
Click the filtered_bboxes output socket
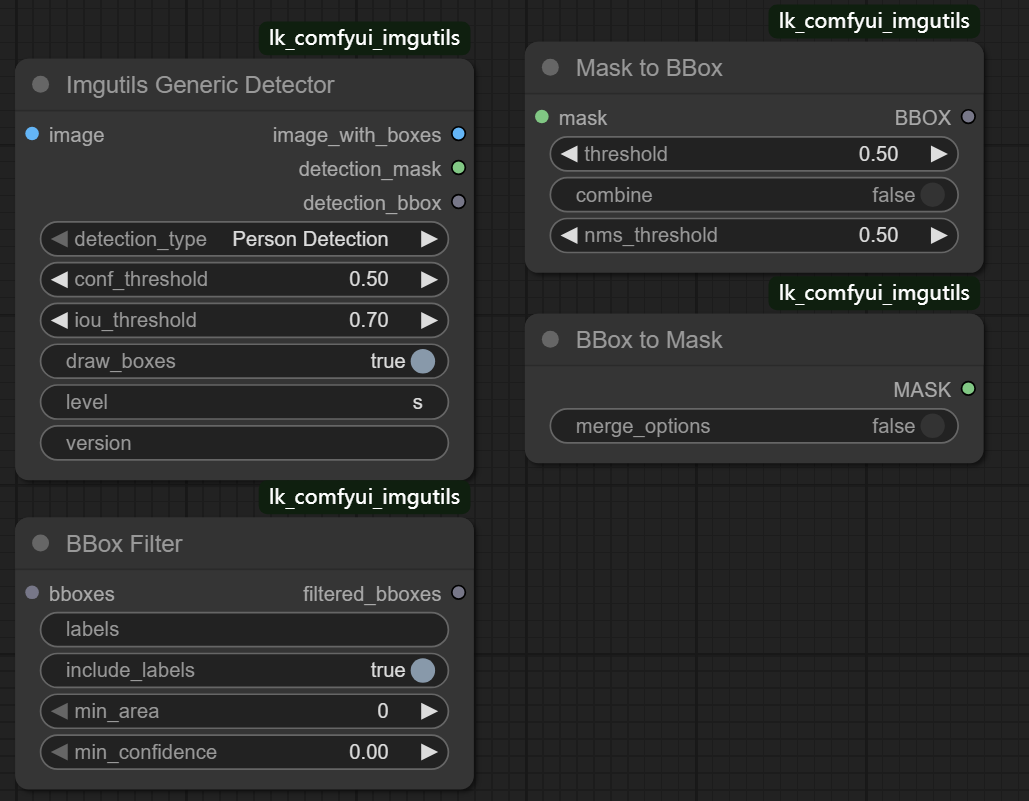(x=459, y=592)
